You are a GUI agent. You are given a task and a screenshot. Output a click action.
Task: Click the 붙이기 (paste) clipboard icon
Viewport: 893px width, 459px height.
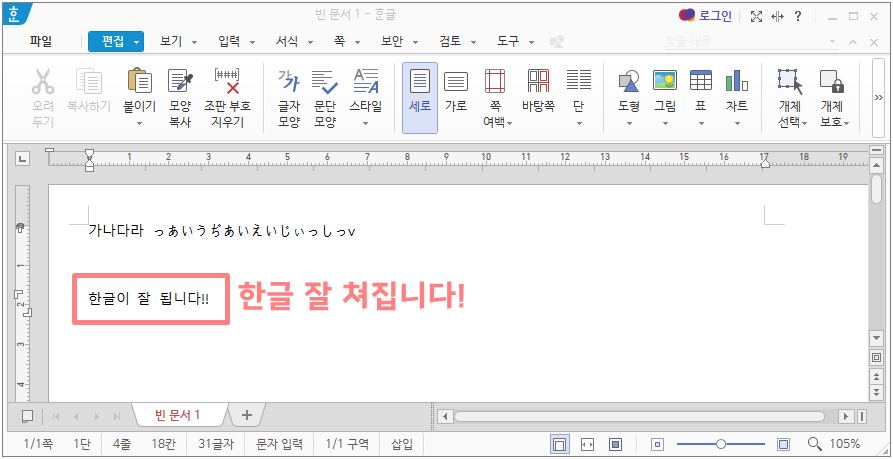(x=140, y=81)
